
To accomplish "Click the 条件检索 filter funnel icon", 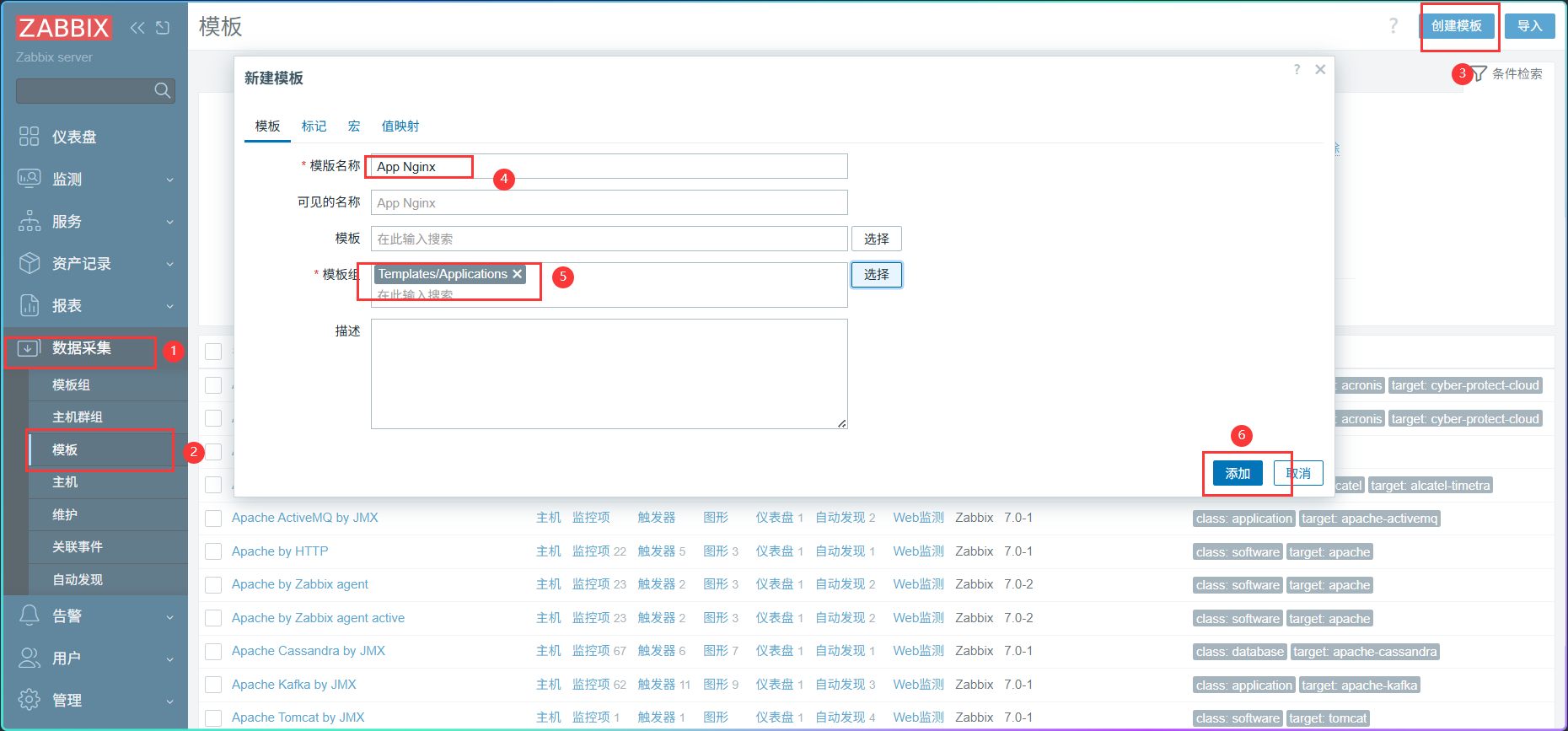I will tap(1479, 73).
